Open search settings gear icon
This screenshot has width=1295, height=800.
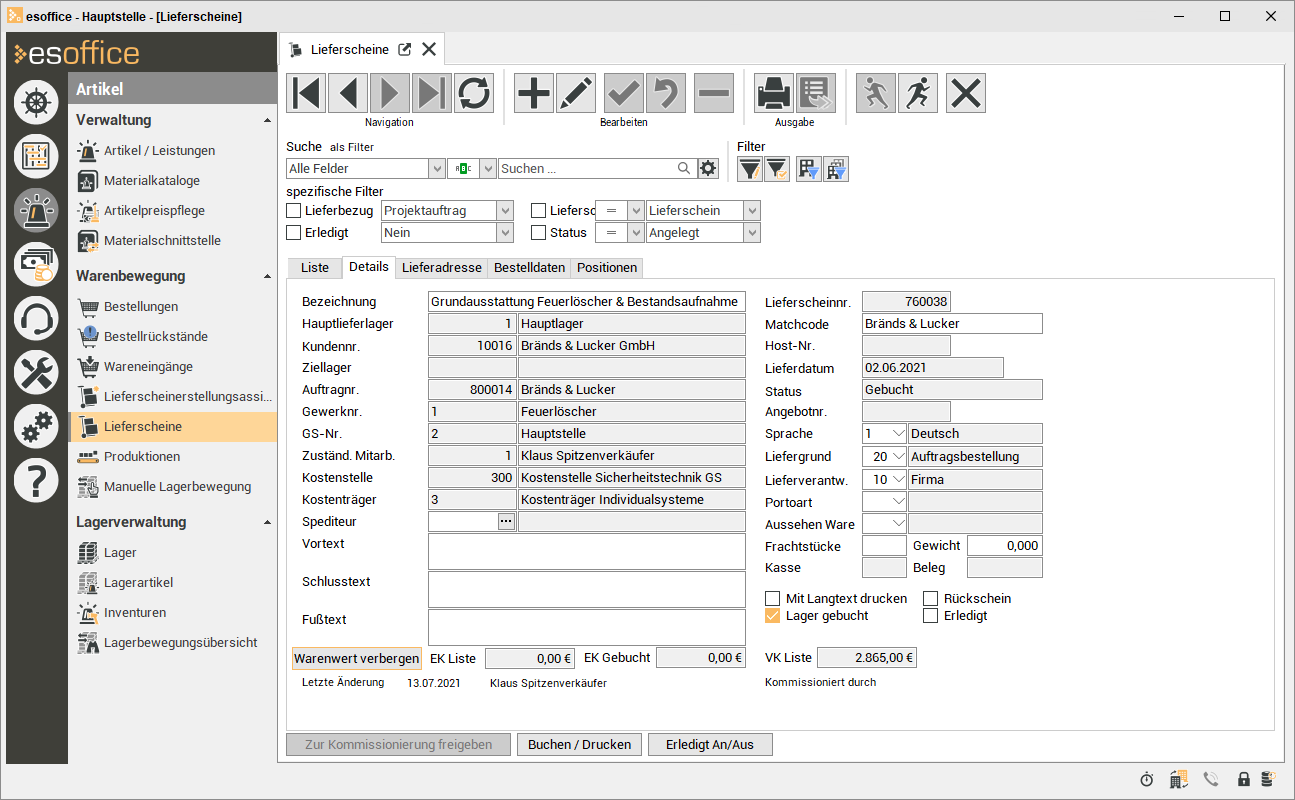(709, 168)
